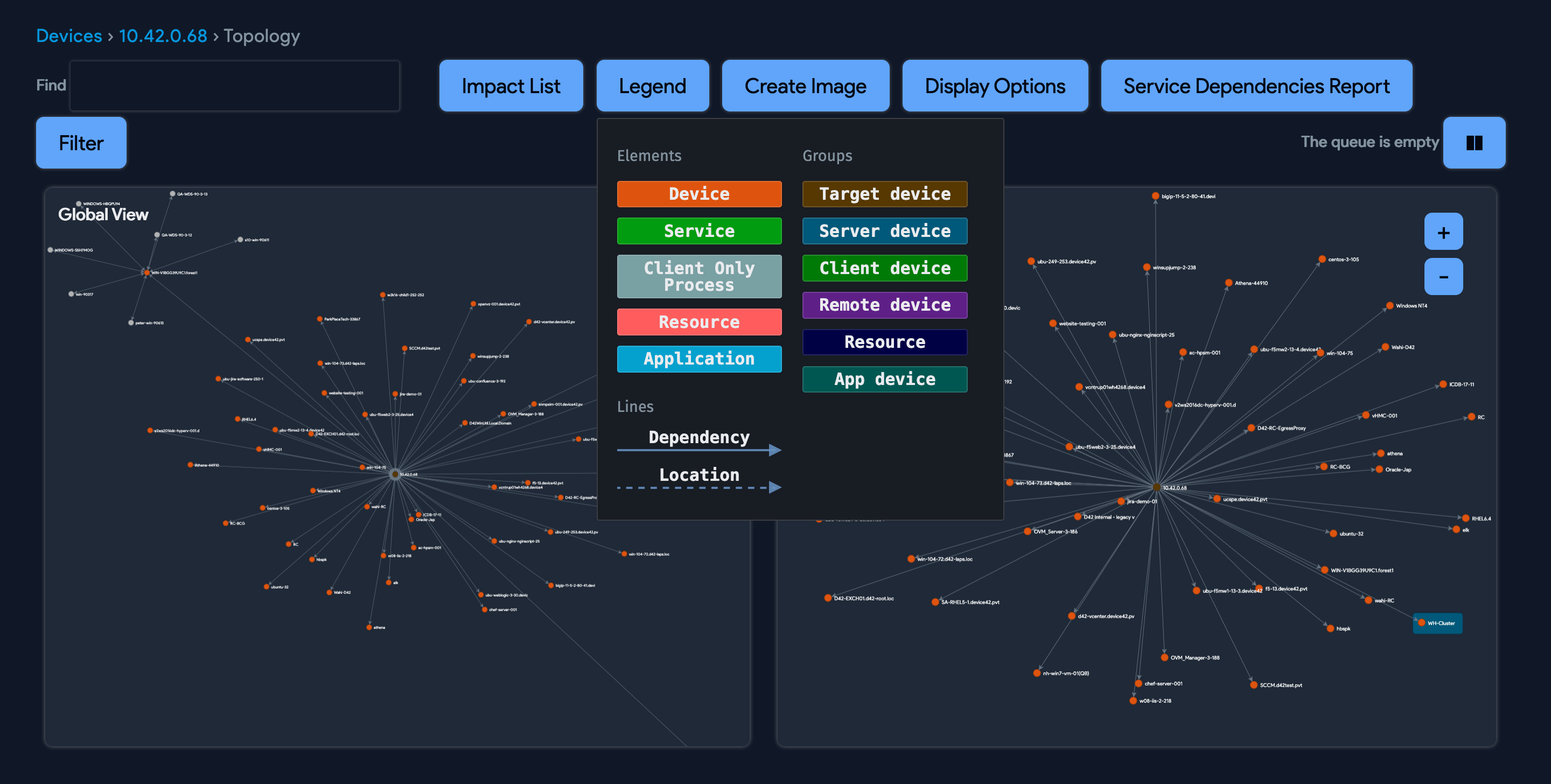Pause the topology processing queue
Image resolution: width=1551 pixels, height=784 pixels.
(x=1474, y=143)
